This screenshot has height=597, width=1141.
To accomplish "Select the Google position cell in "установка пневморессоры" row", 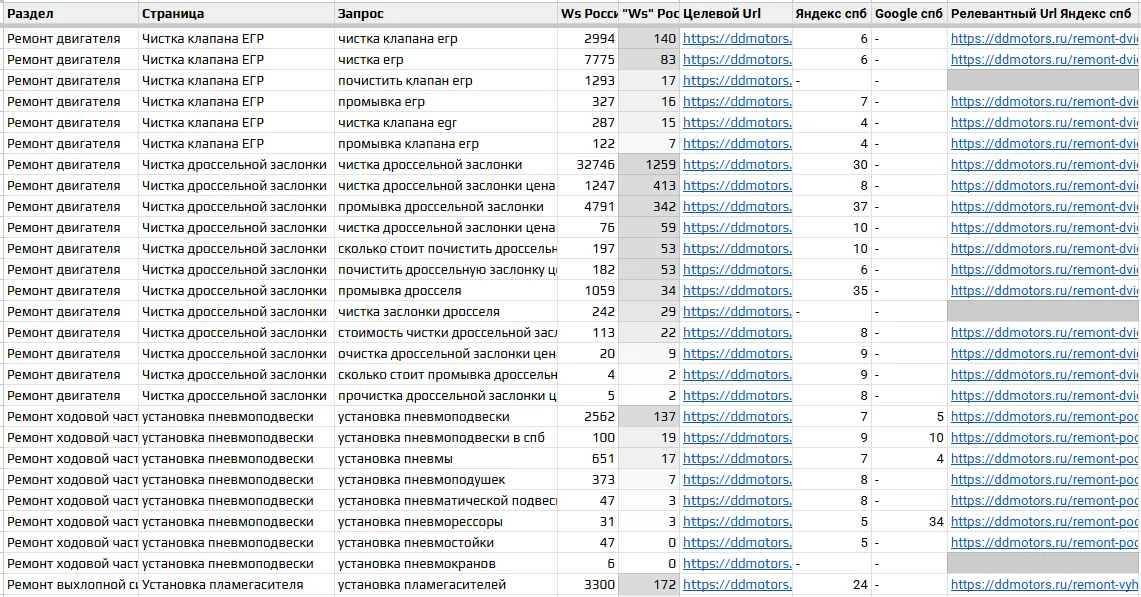I will 910,522.
